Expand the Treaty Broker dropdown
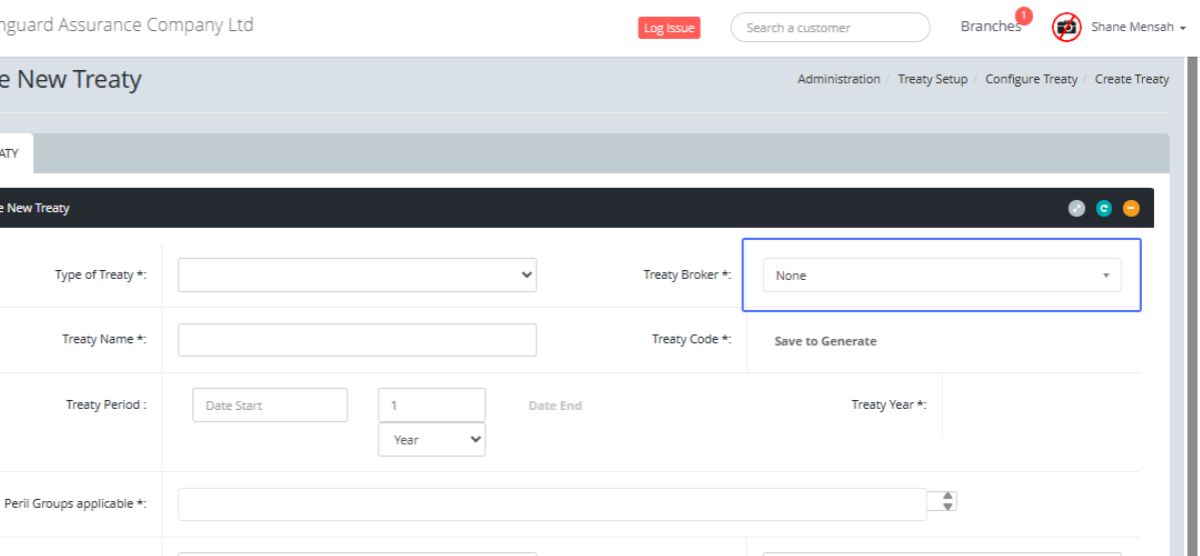This screenshot has width=1200, height=556. (x=941, y=275)
